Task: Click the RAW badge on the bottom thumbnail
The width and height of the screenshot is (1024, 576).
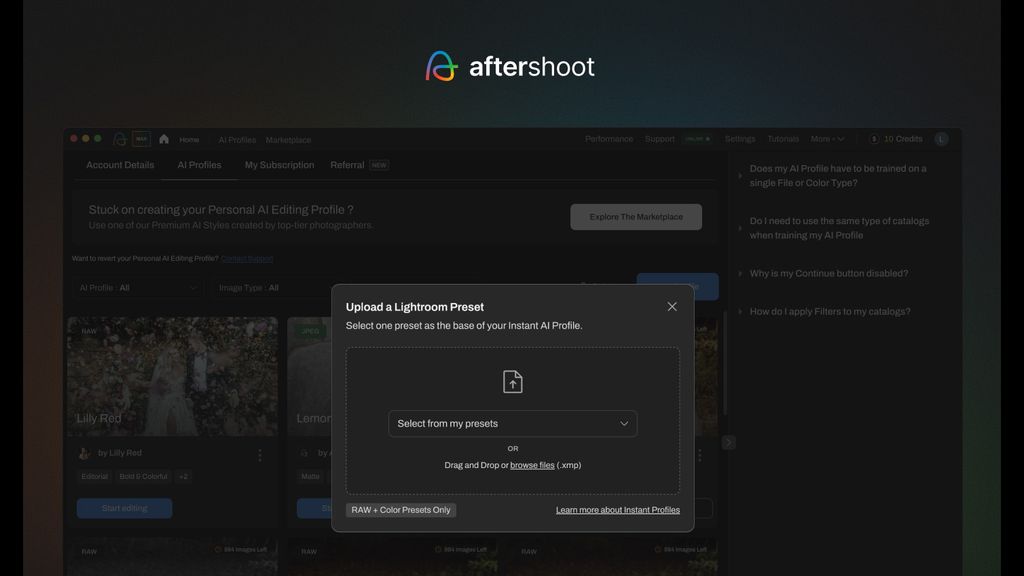Action: [x=89, y=551]
